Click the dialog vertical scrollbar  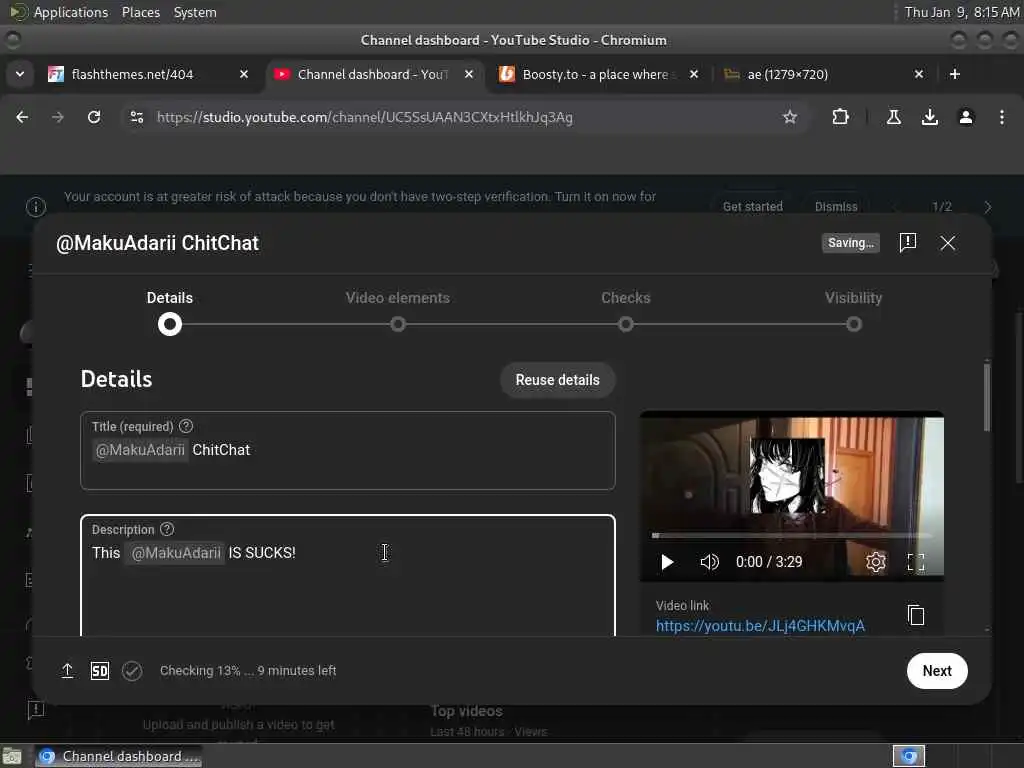(x=987, y=396)
